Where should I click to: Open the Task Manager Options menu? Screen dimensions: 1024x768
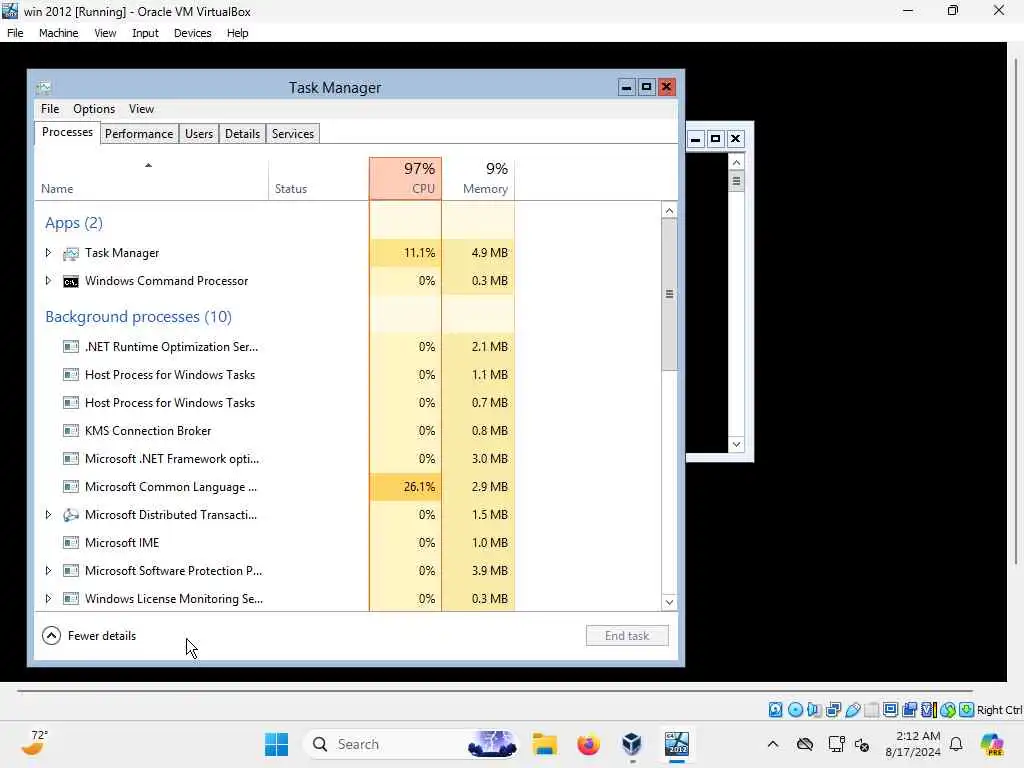[94, 109]
